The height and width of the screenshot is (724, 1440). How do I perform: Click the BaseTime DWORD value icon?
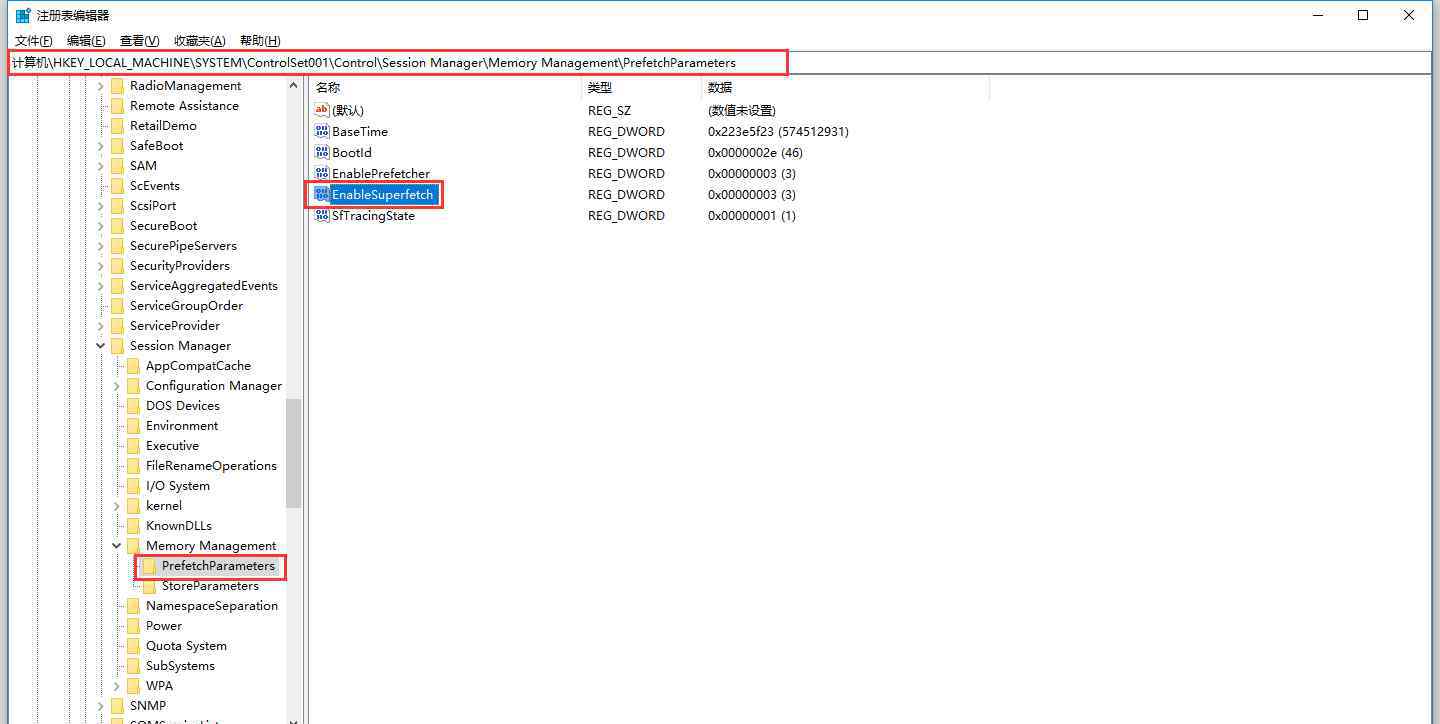(321, 131)
